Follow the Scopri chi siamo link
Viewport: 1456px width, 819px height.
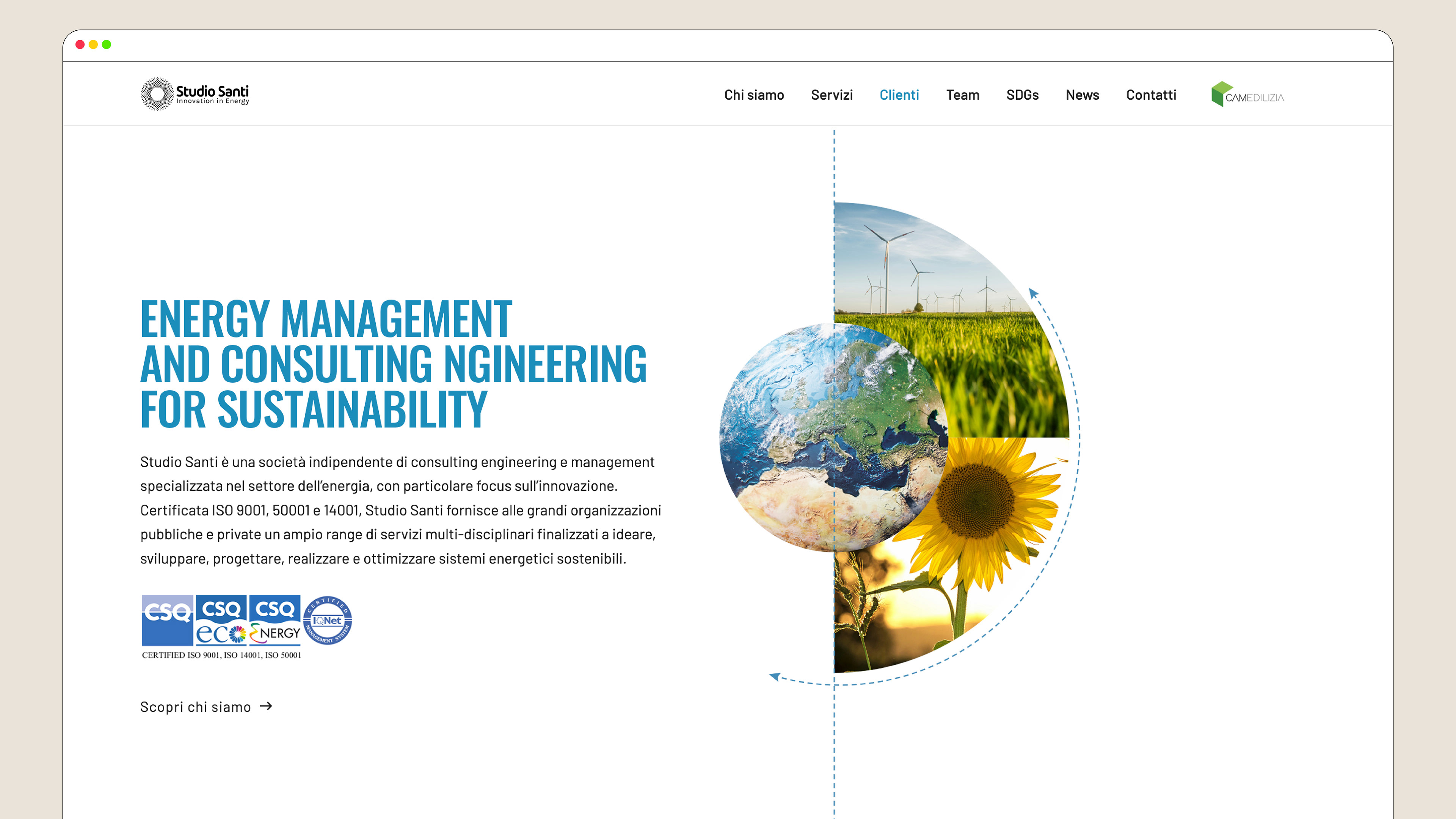tap(196, 707)
